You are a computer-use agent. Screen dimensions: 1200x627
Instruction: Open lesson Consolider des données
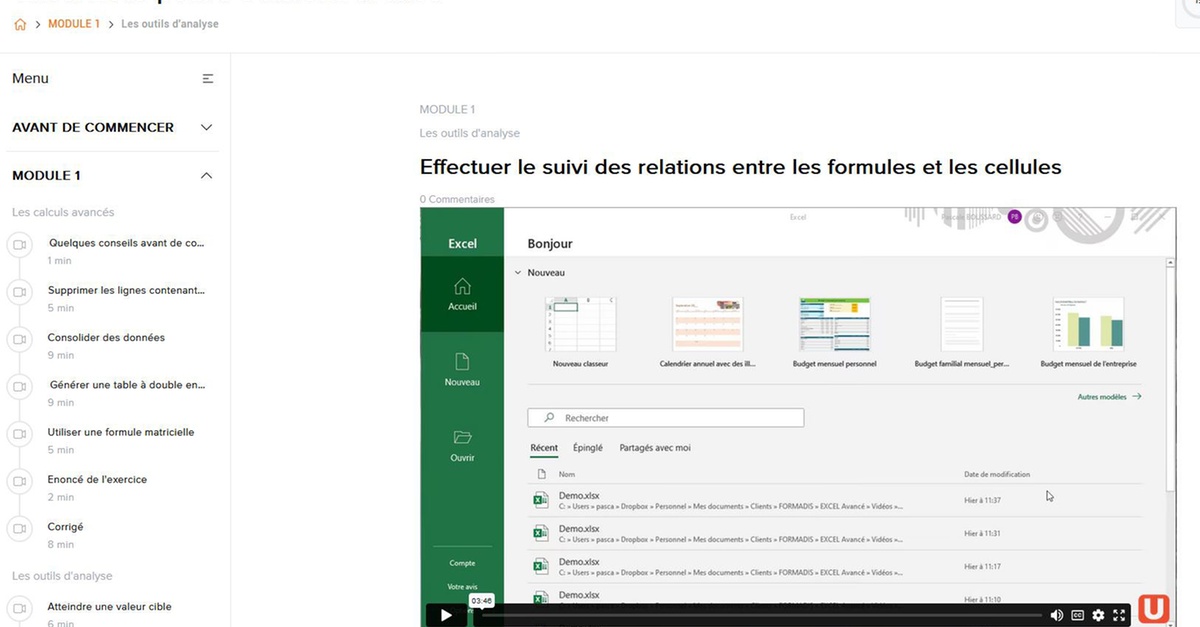[x=106, y=337]
